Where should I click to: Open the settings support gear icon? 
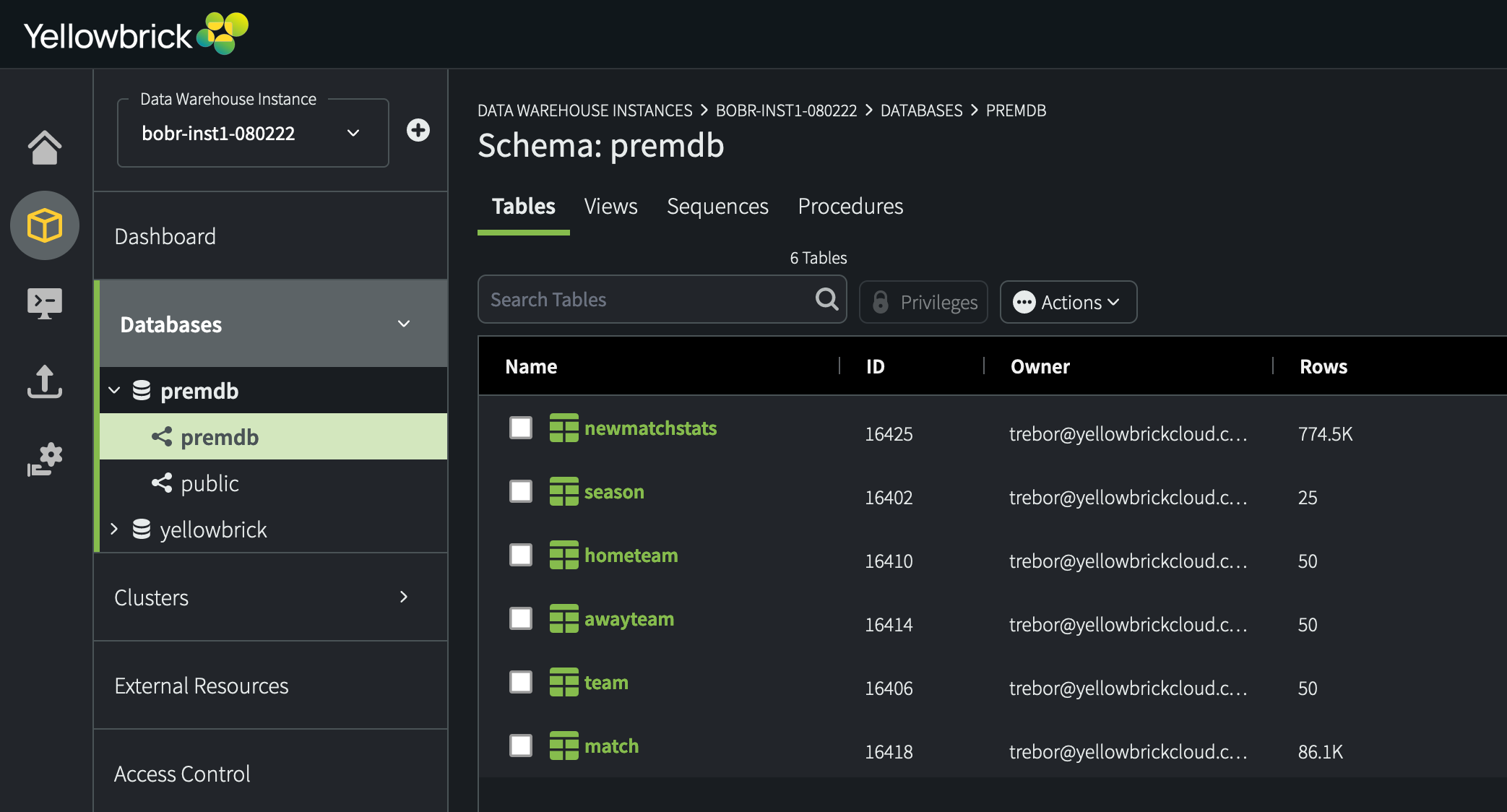click(x=45, y=459)
